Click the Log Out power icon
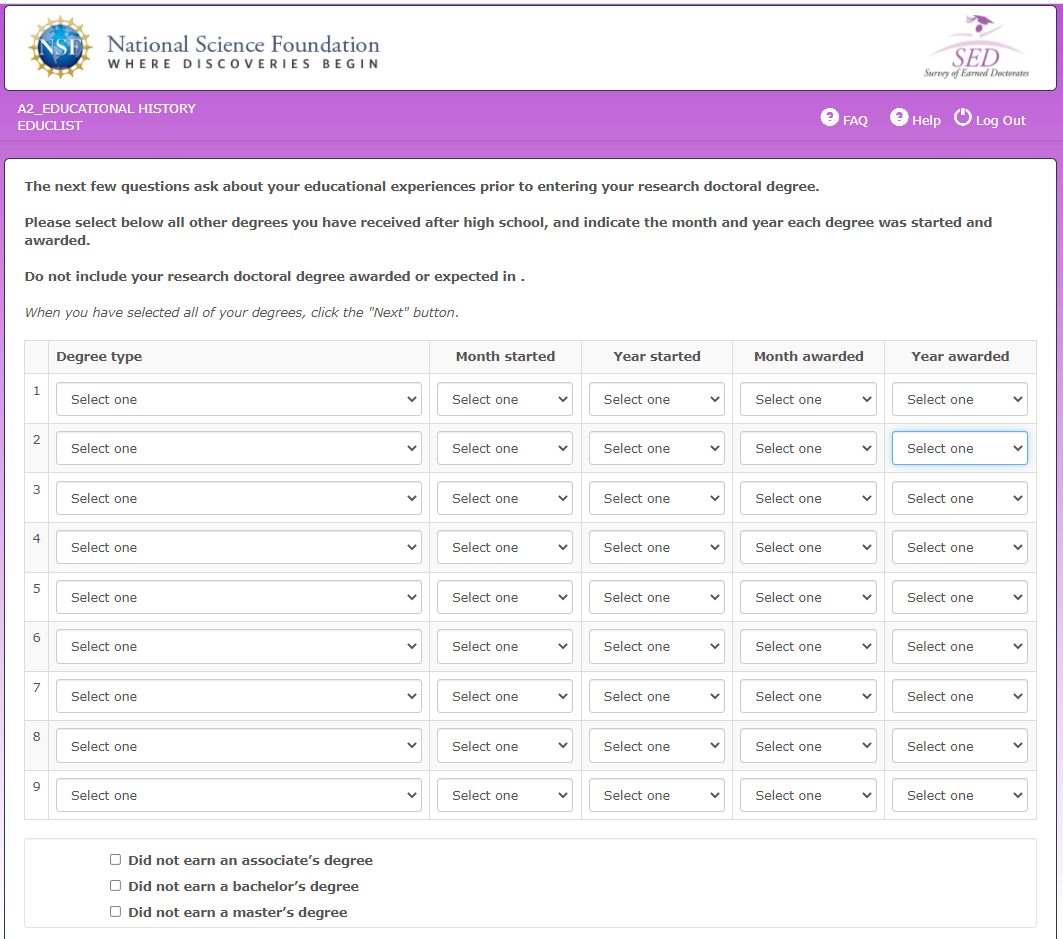The image size is (1063, 939). (962, 118)
